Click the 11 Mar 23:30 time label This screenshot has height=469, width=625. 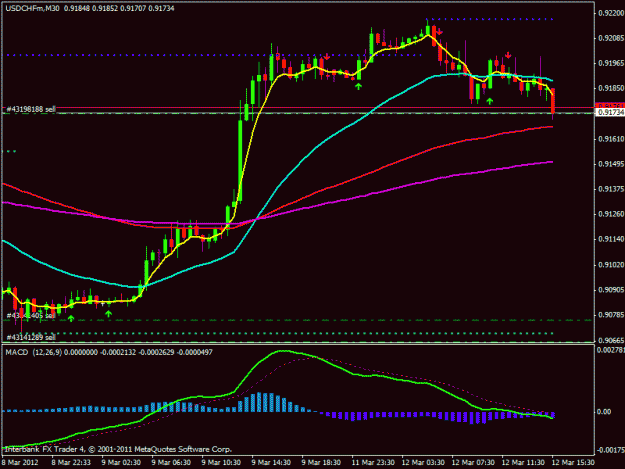click(373, 463)
